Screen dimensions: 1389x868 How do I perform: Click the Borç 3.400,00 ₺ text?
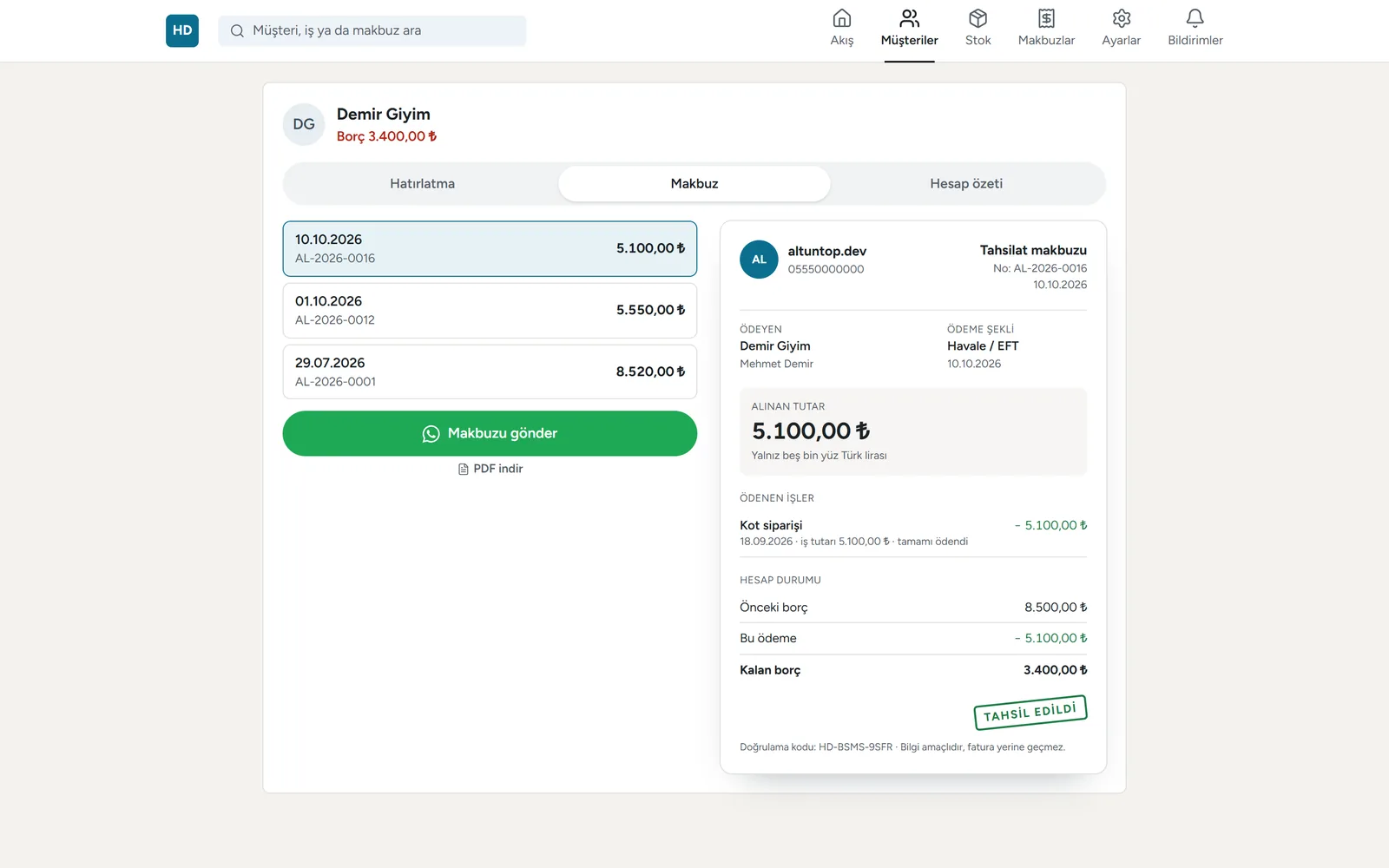(x=386, y=136)
